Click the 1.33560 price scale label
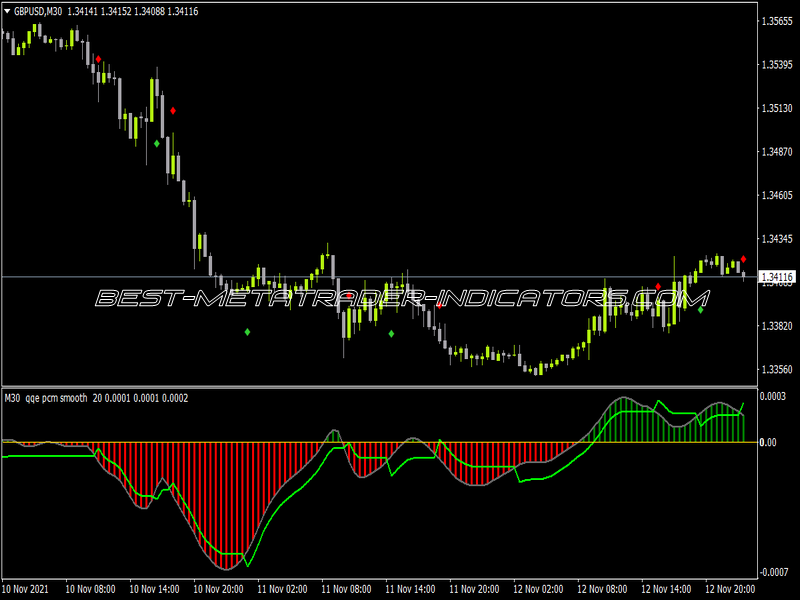The image size is (800, 600). coord(777,369)
